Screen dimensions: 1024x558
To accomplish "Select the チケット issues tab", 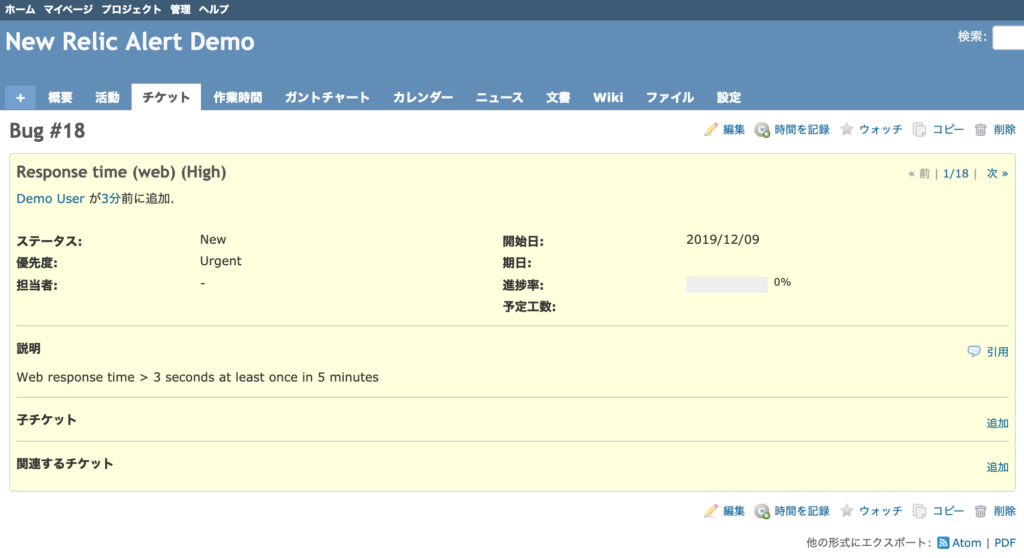I will coord(166,97).
